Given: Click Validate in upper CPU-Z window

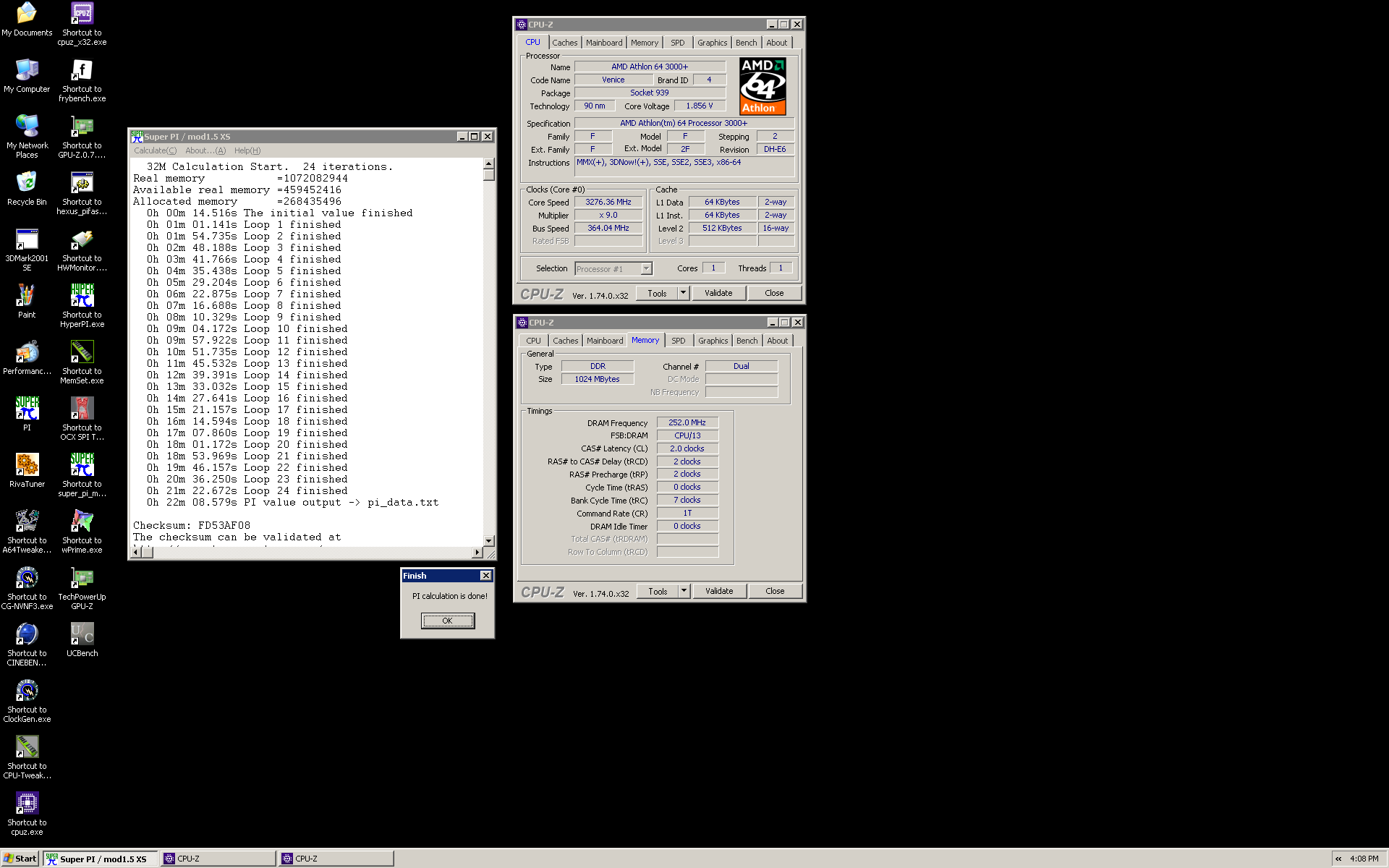Looking at the screenshot, I should [718, 293].
